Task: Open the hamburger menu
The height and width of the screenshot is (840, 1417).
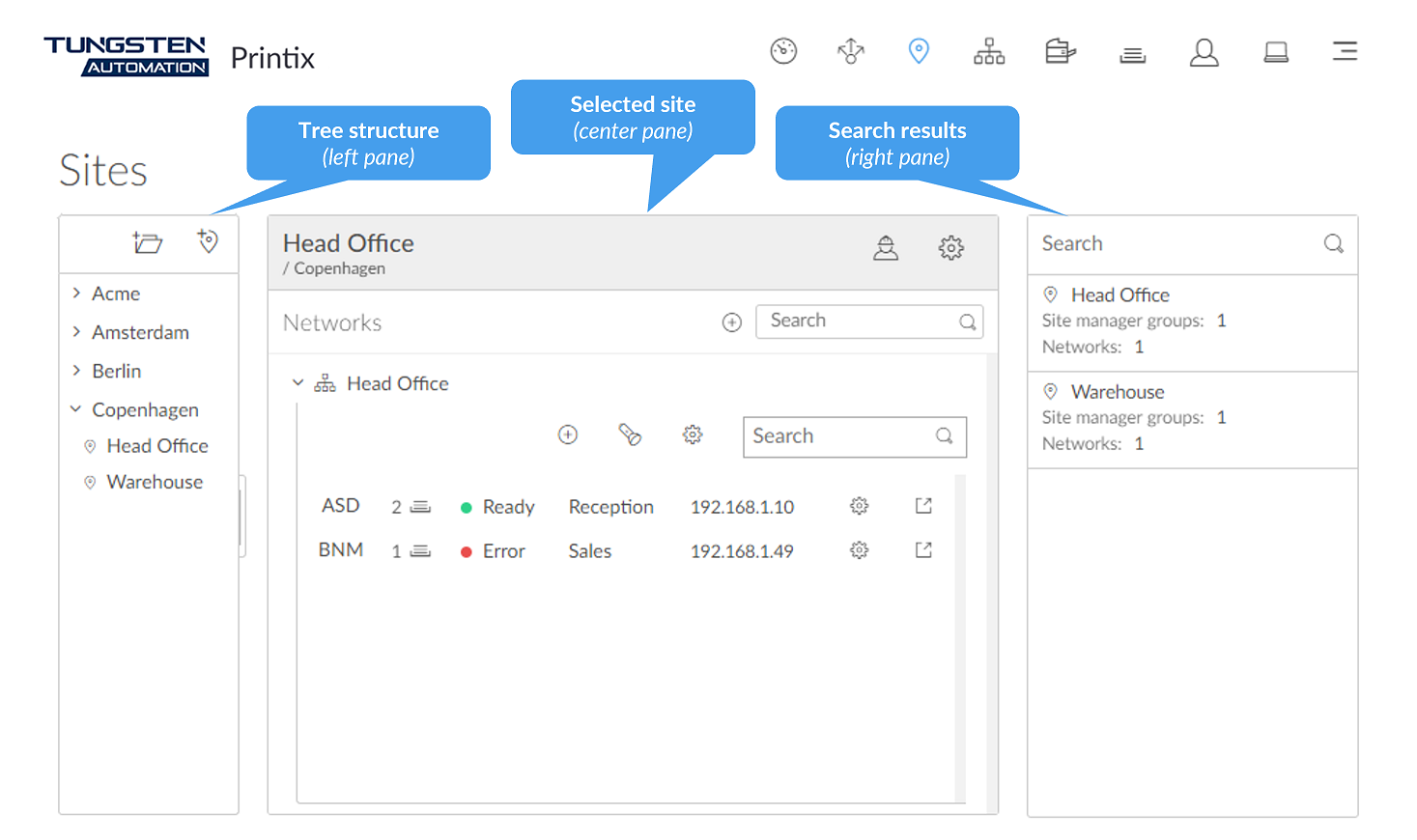Action: [1345, 51]
